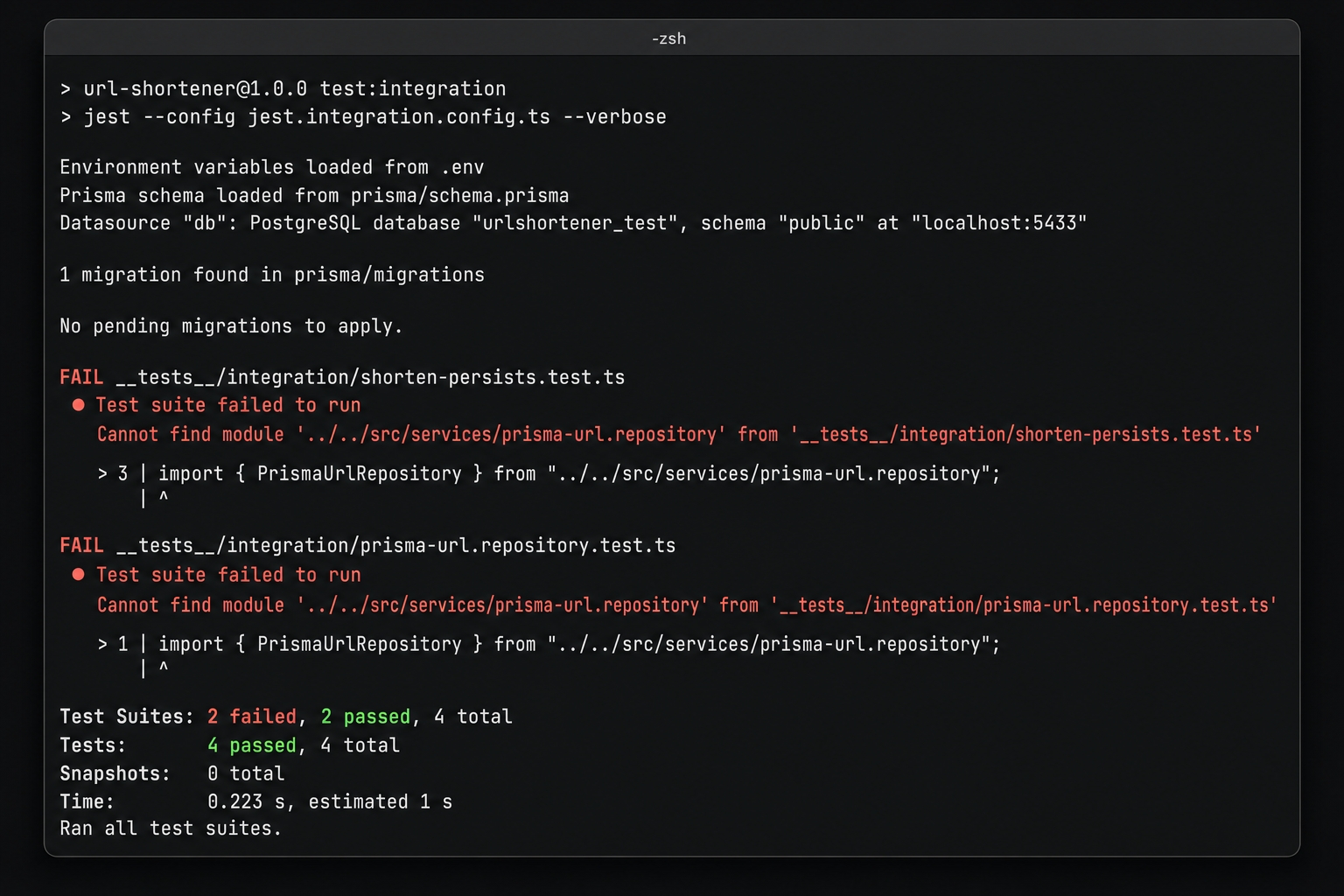The height and width of the screenshot is (896, 1344).
Task: Click '2 passed' in Test Suites summary
Action: pyautogui.click(x=366, y=717)
